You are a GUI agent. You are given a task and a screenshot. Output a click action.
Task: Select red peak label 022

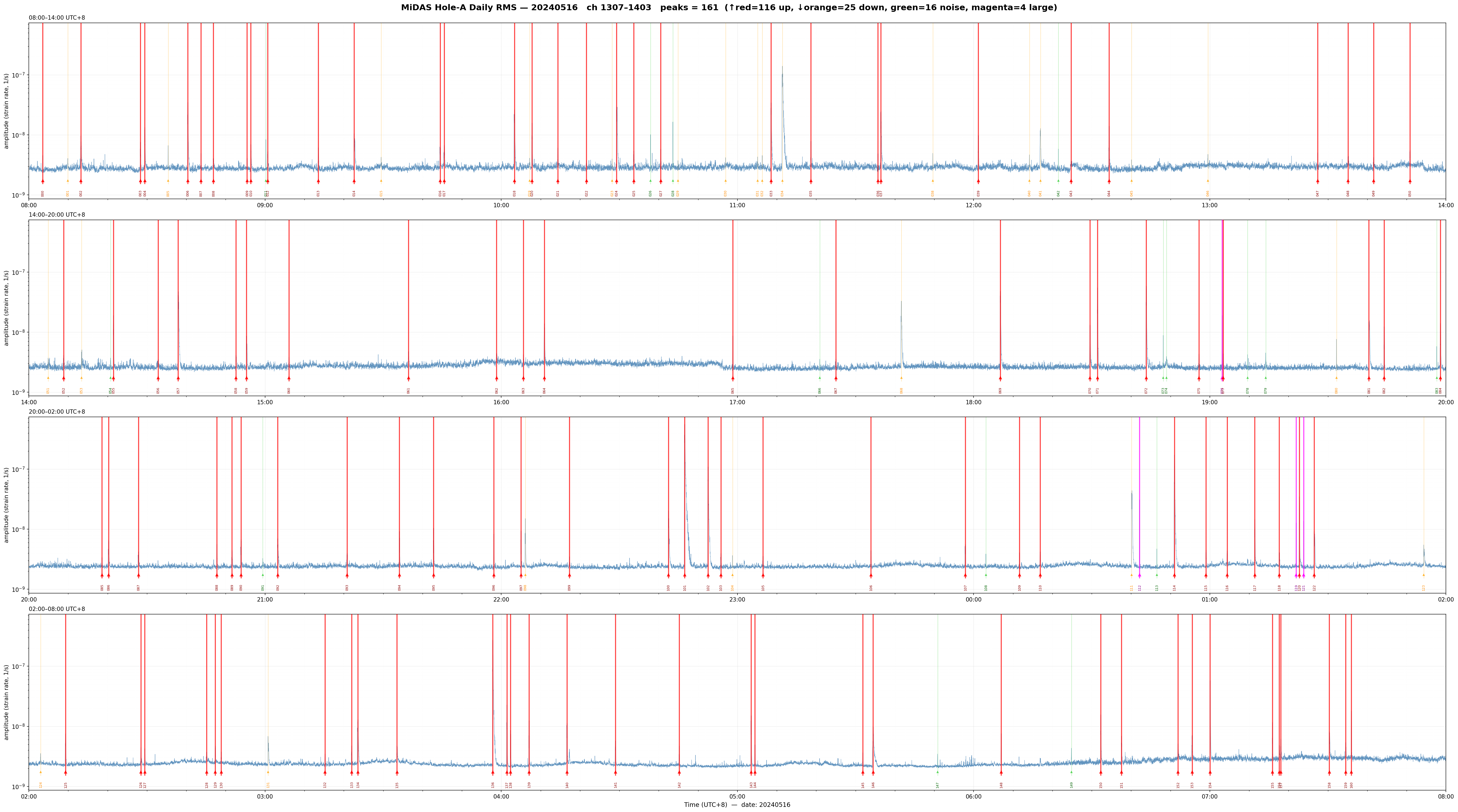(586, 194)
